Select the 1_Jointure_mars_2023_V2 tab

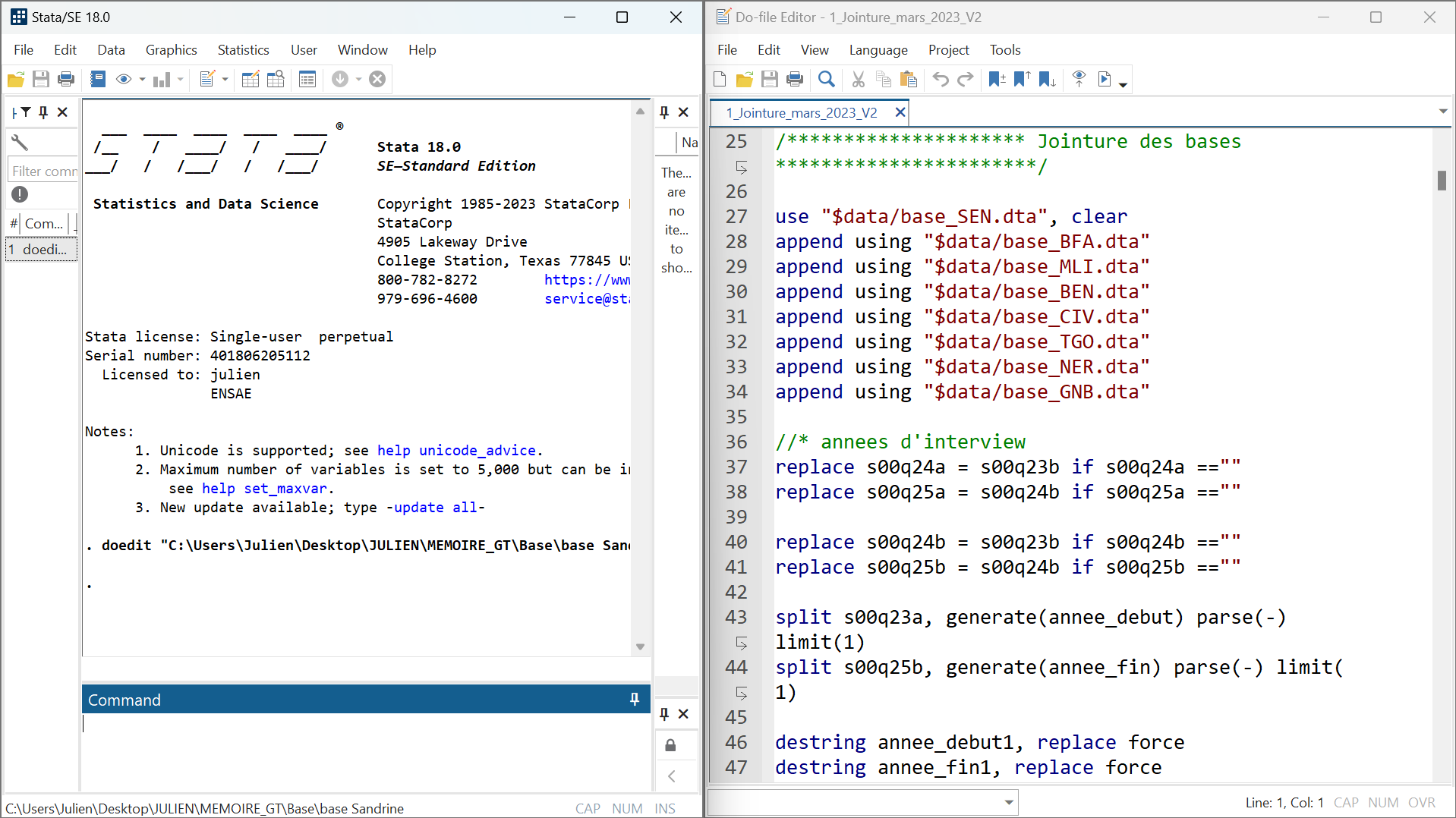801,113
